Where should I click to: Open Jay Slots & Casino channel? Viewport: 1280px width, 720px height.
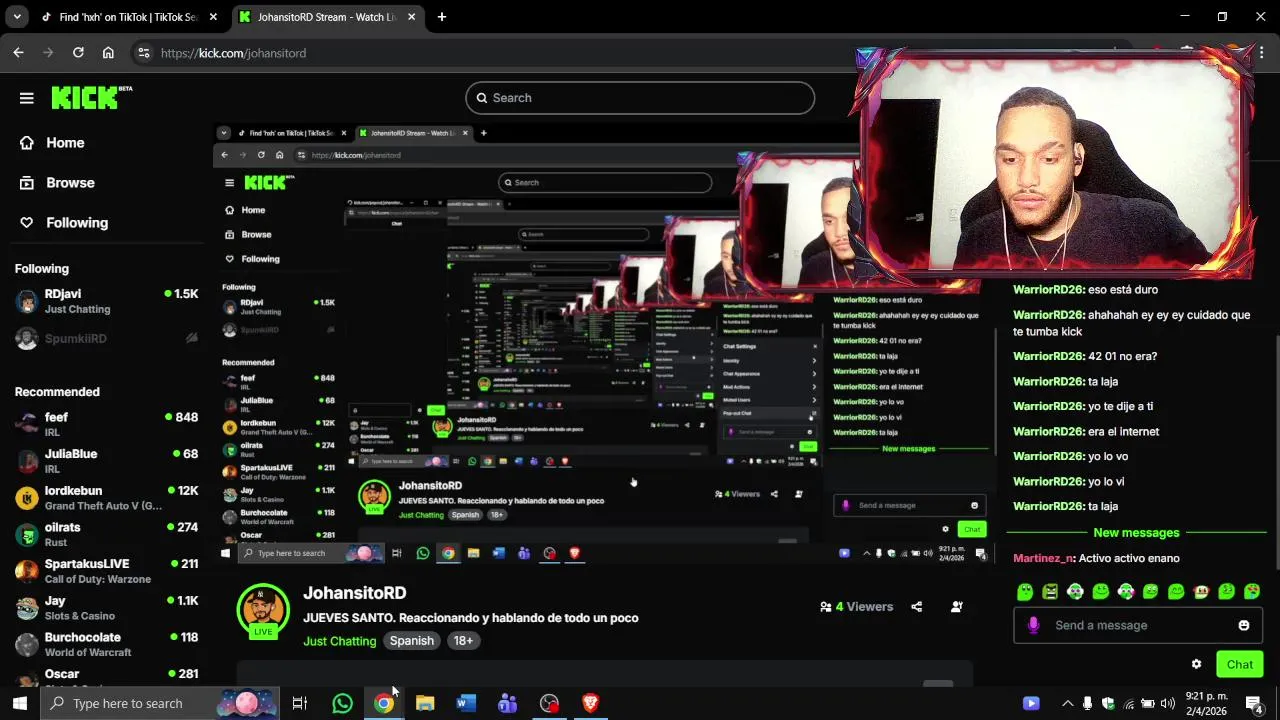tap(105, 608)
